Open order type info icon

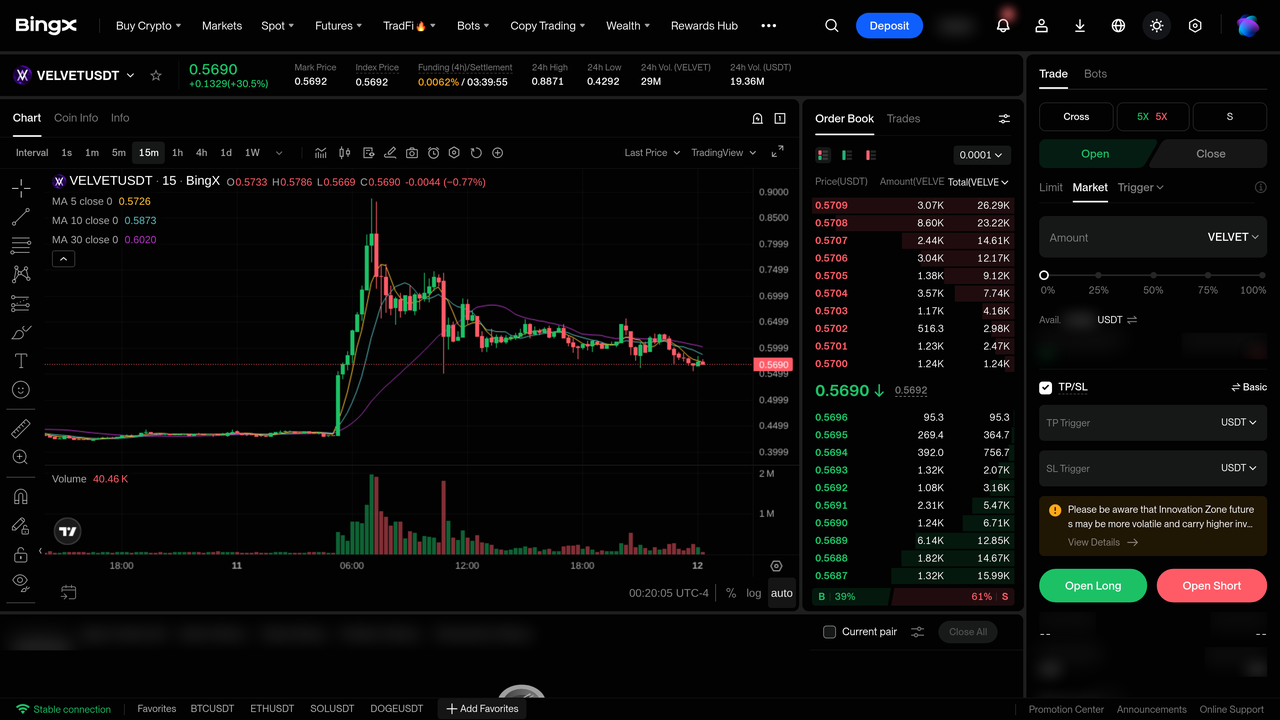coord(1260,187)
